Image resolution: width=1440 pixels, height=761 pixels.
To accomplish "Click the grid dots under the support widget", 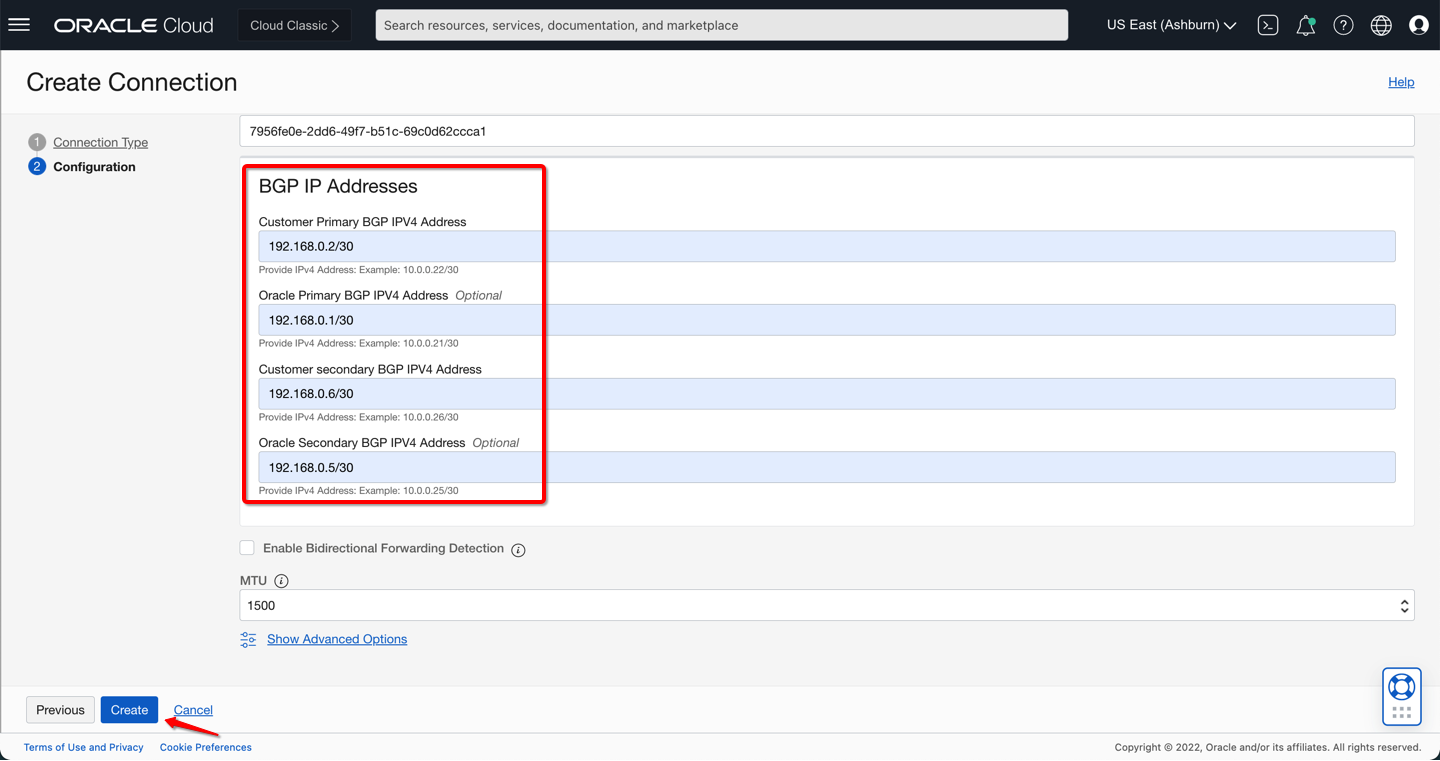I will (1402, 712).
